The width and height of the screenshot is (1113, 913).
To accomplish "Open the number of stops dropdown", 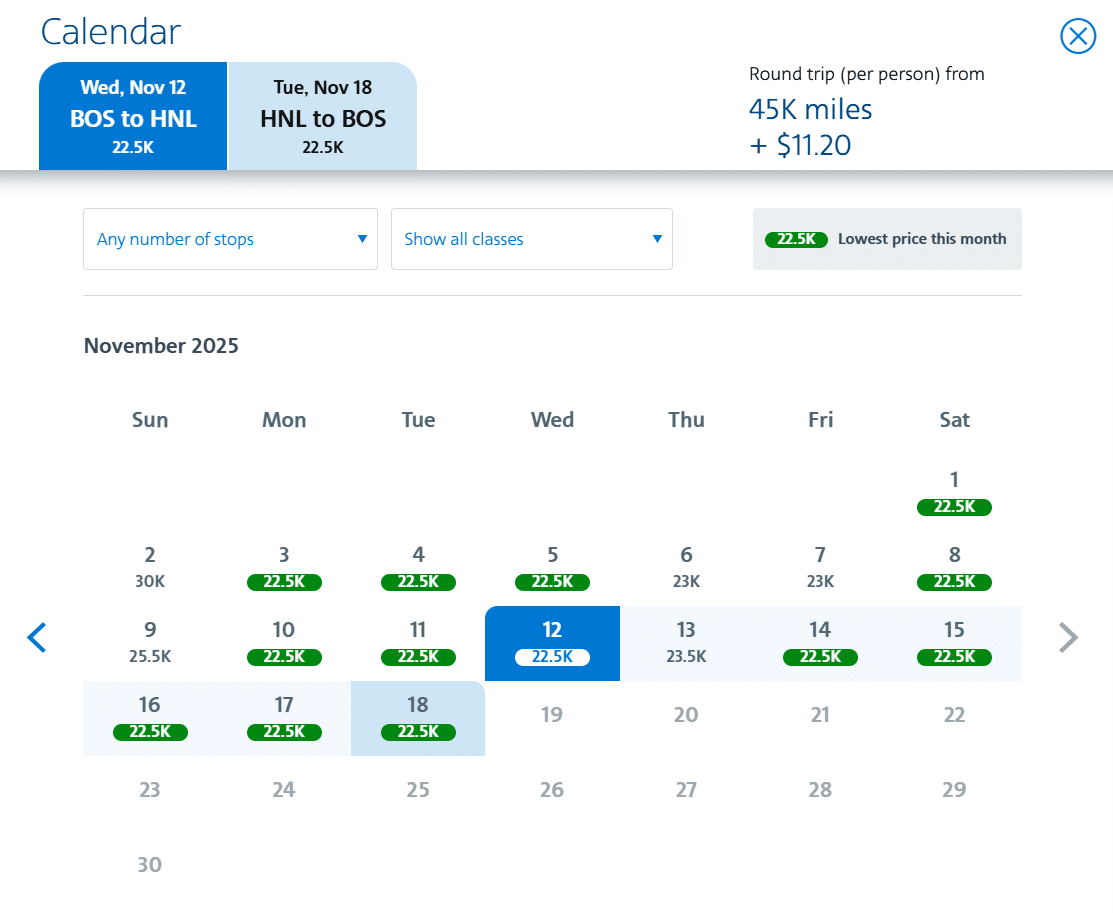I will pos(230,239).
